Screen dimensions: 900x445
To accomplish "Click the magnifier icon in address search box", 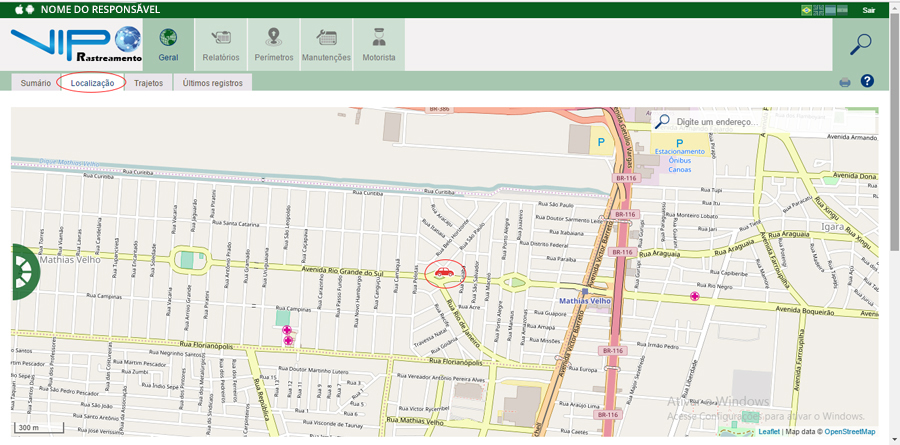I will (x=662, y=121).
